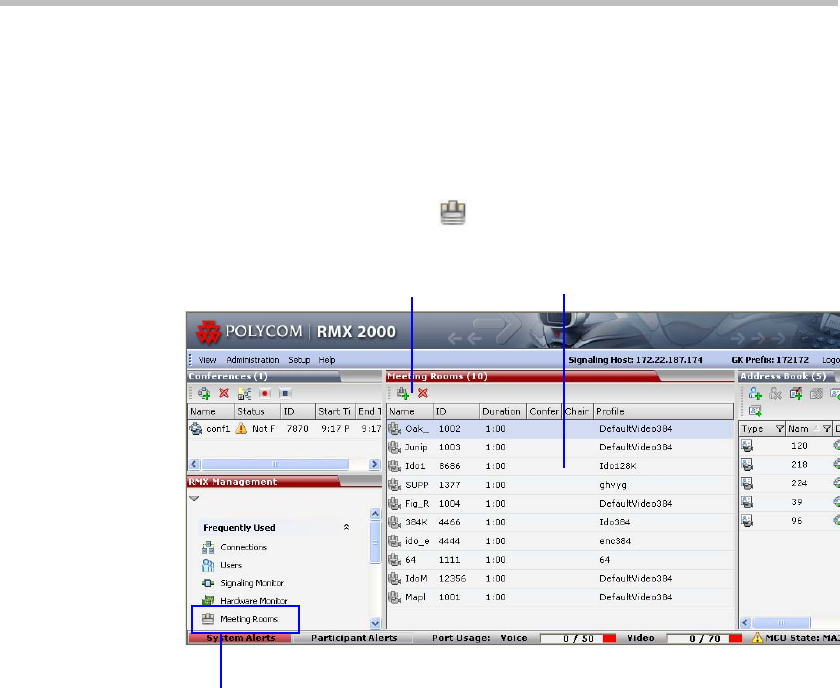Select Mapl meeting room row
The width and height of the screenshot is (840, 688).
click(x=560, y=597)
